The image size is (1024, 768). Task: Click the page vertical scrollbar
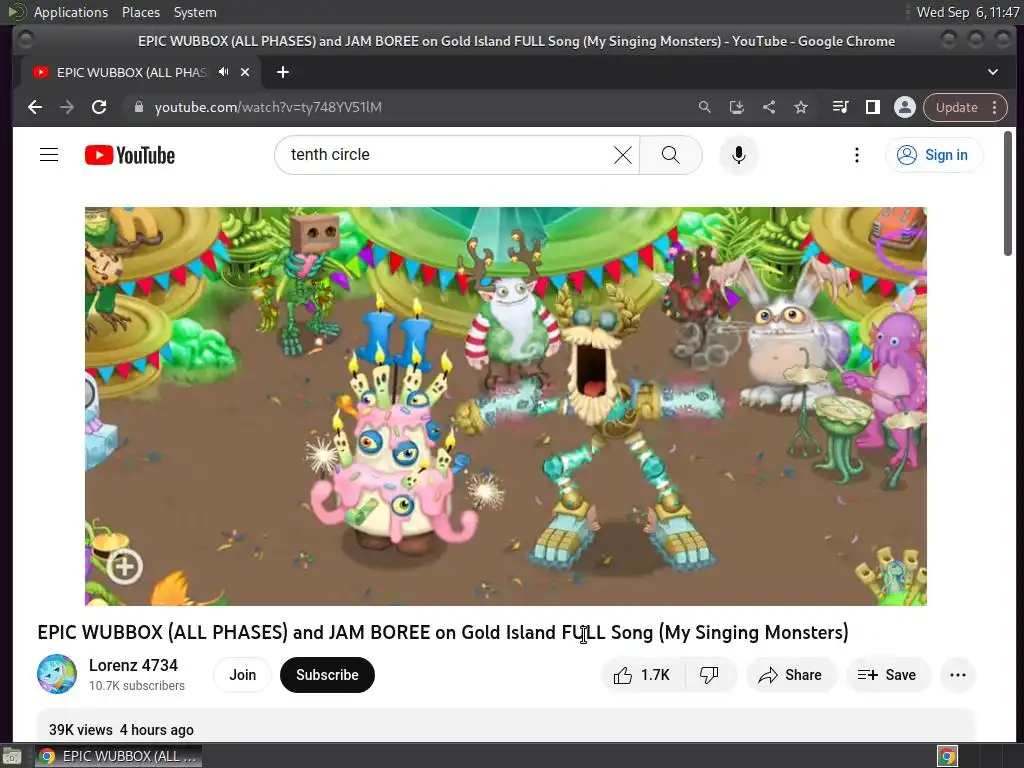1008,194
